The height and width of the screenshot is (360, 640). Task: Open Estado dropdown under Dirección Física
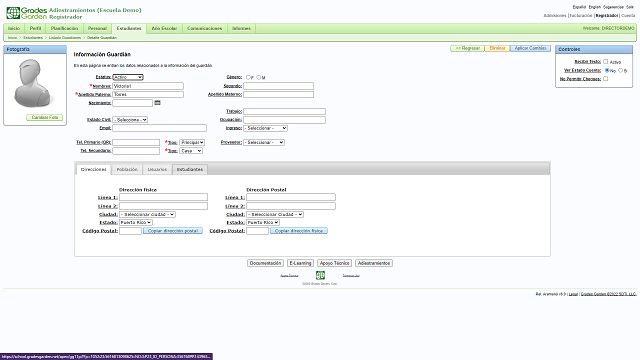(136, 222)
